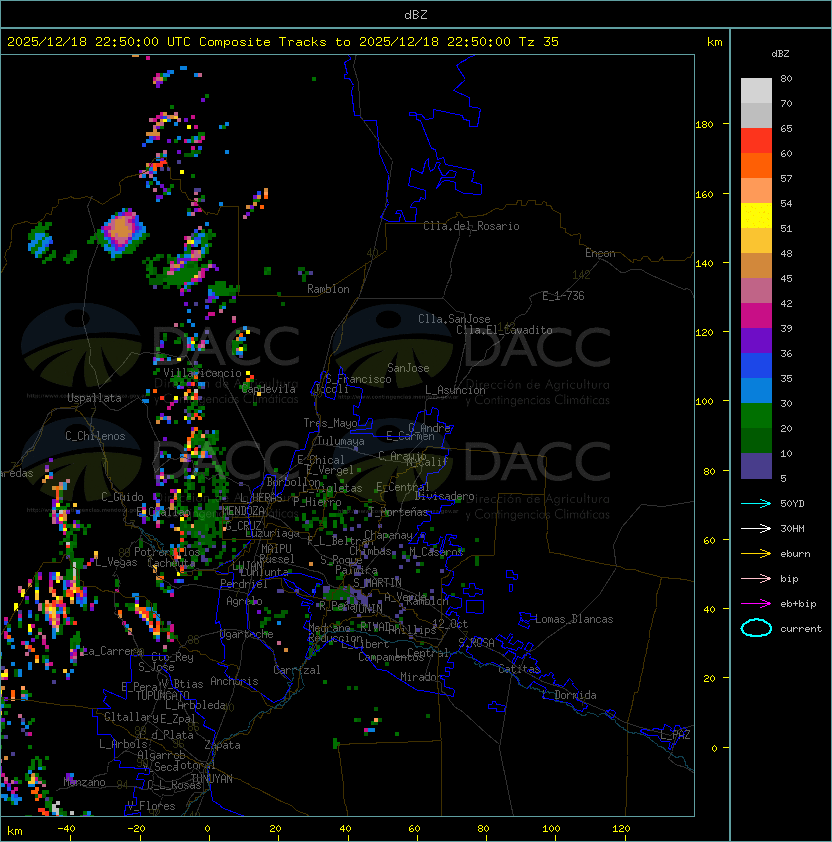Pick the slate 5-10 dBZ swatch
This screenshot has height=842, width=832.
pyautogui.click(x=756, y=466)
